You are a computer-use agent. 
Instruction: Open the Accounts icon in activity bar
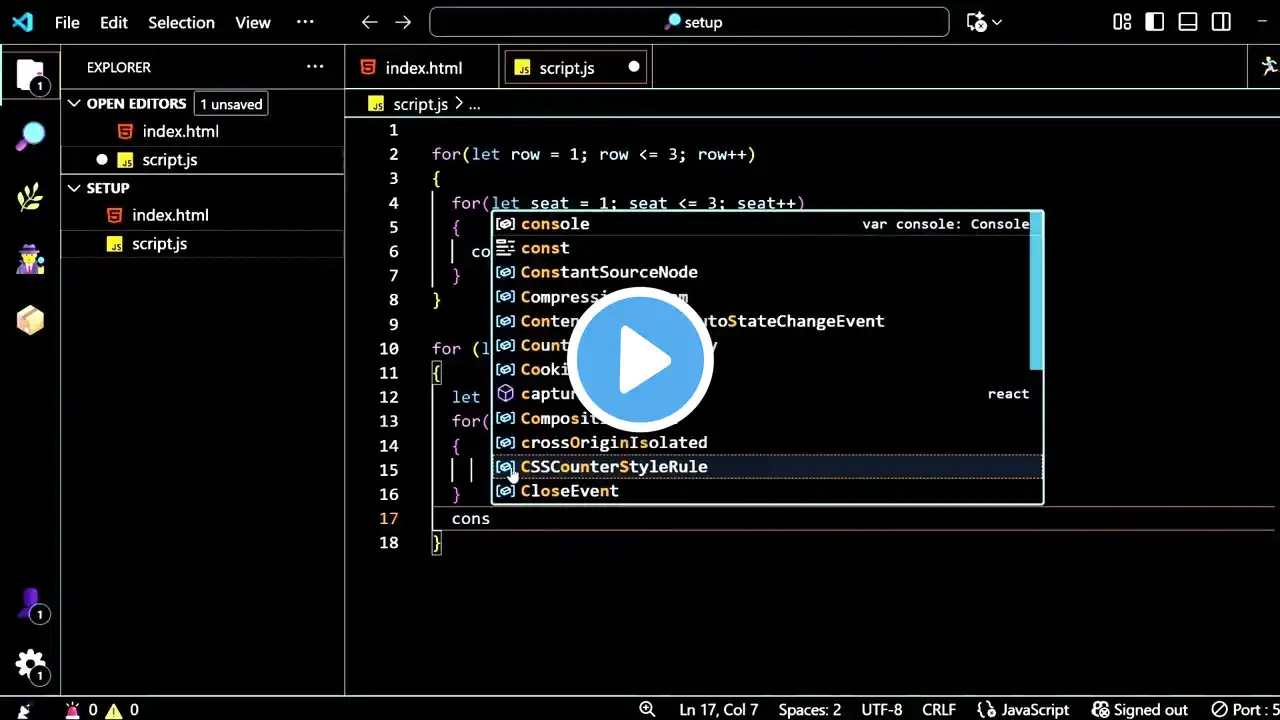[x=30, y=603]
